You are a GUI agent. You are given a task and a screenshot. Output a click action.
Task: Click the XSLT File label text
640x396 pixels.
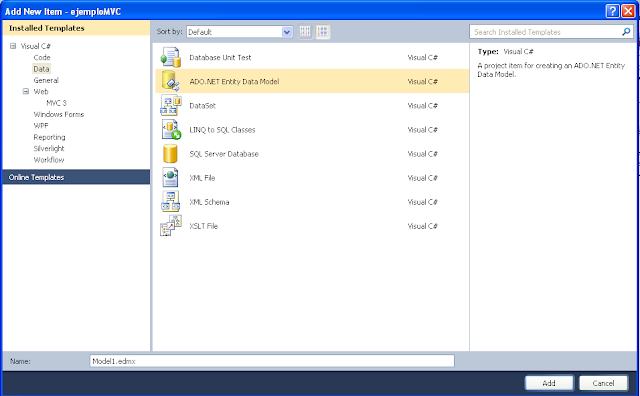click(x=203, y=226)
